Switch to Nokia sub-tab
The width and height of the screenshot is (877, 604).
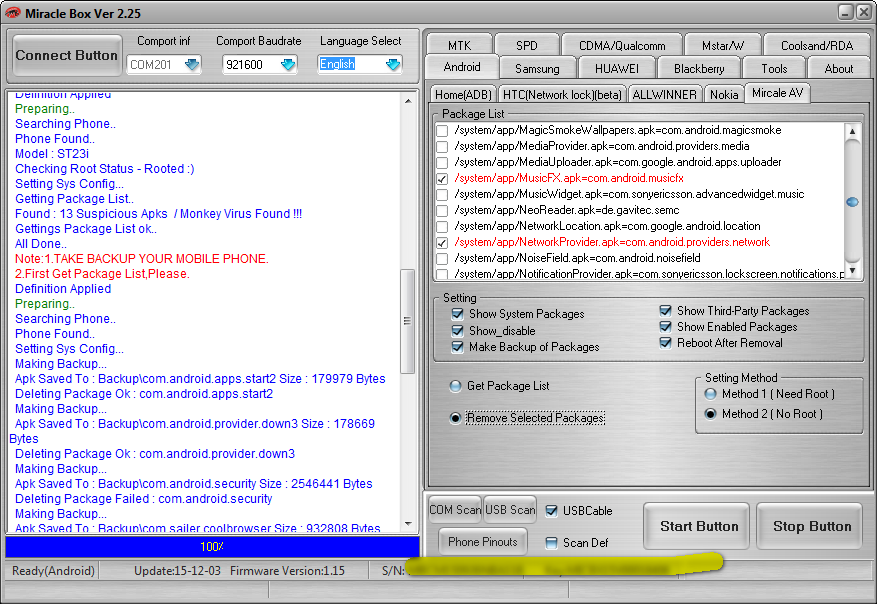coord(724,95)
